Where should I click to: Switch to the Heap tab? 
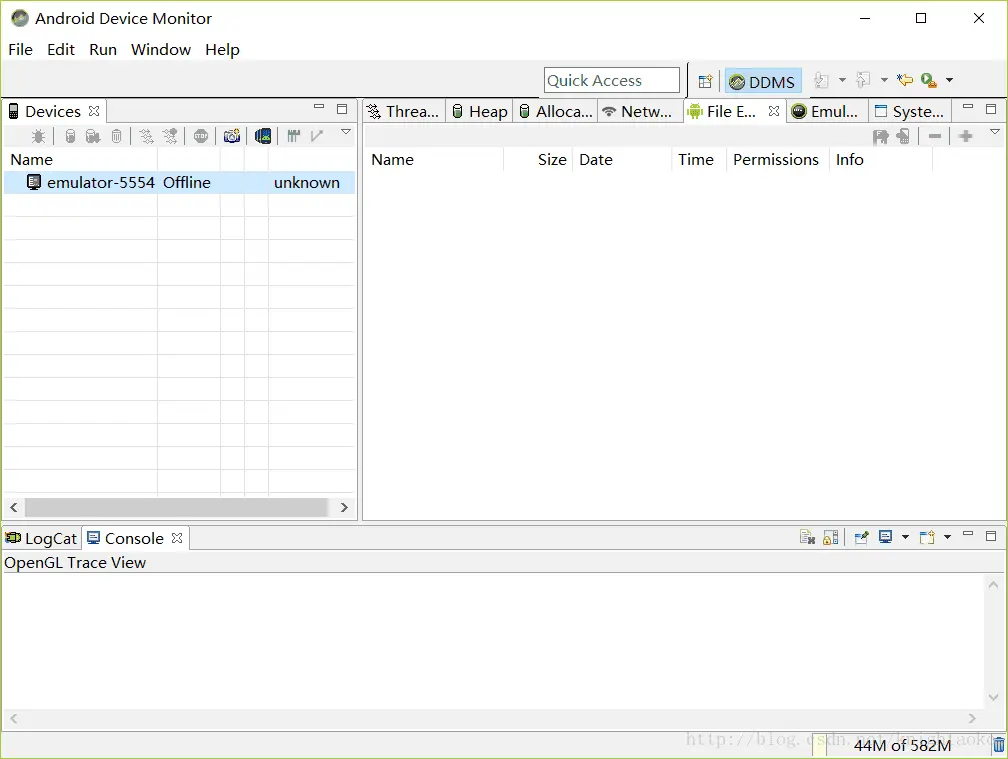point(480,111)
